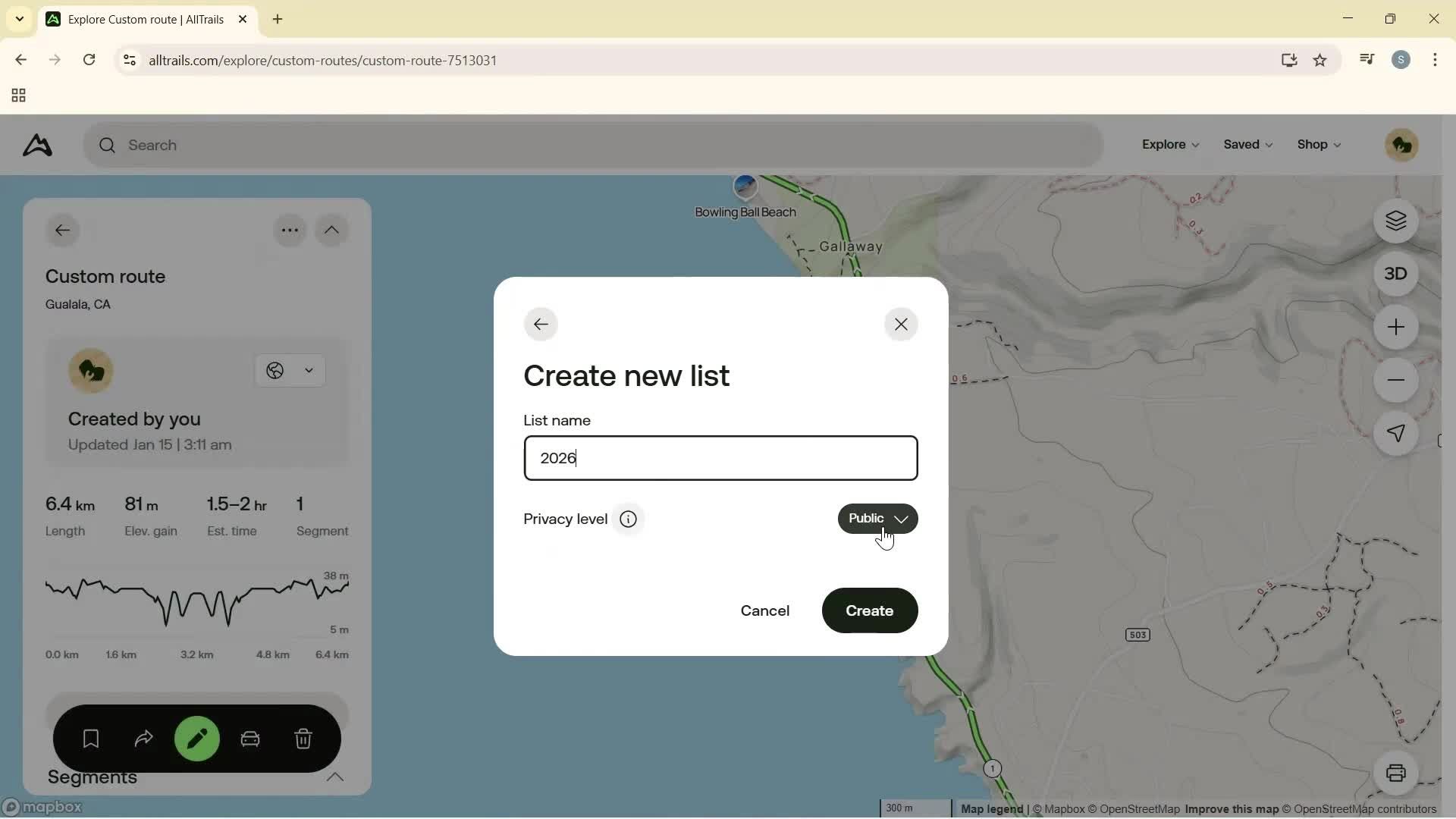The image size is (1456, 819).
Task: Open the route visibility globe dropdown
Action: (290, 371)
